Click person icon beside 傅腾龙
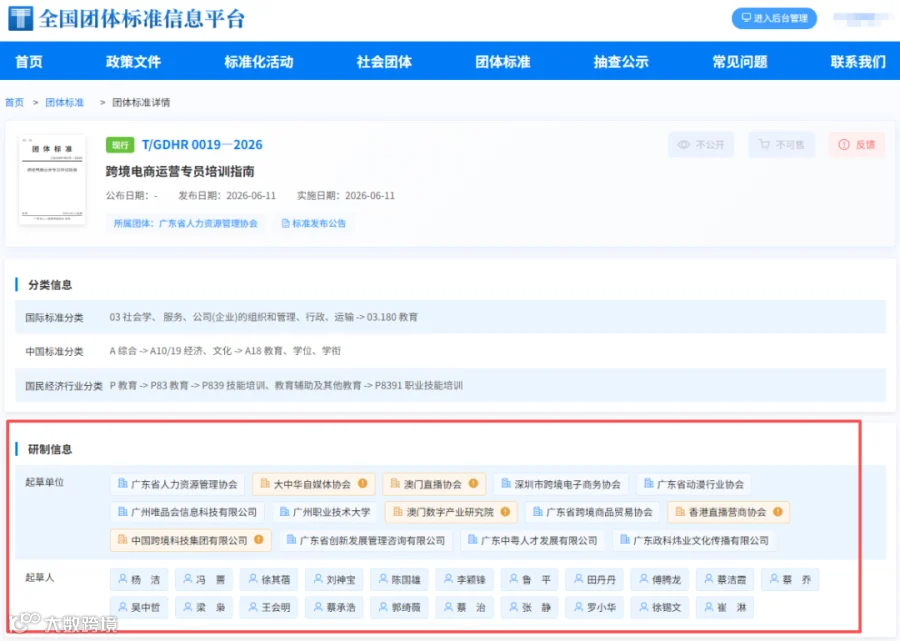Screen dimensions: 900x641 (644, 579)
